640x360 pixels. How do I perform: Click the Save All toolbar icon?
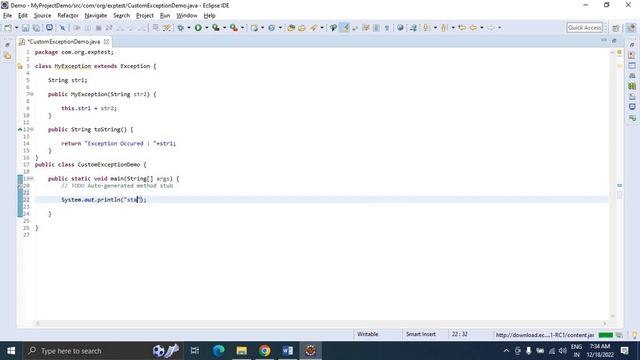[x=36, y=28]
